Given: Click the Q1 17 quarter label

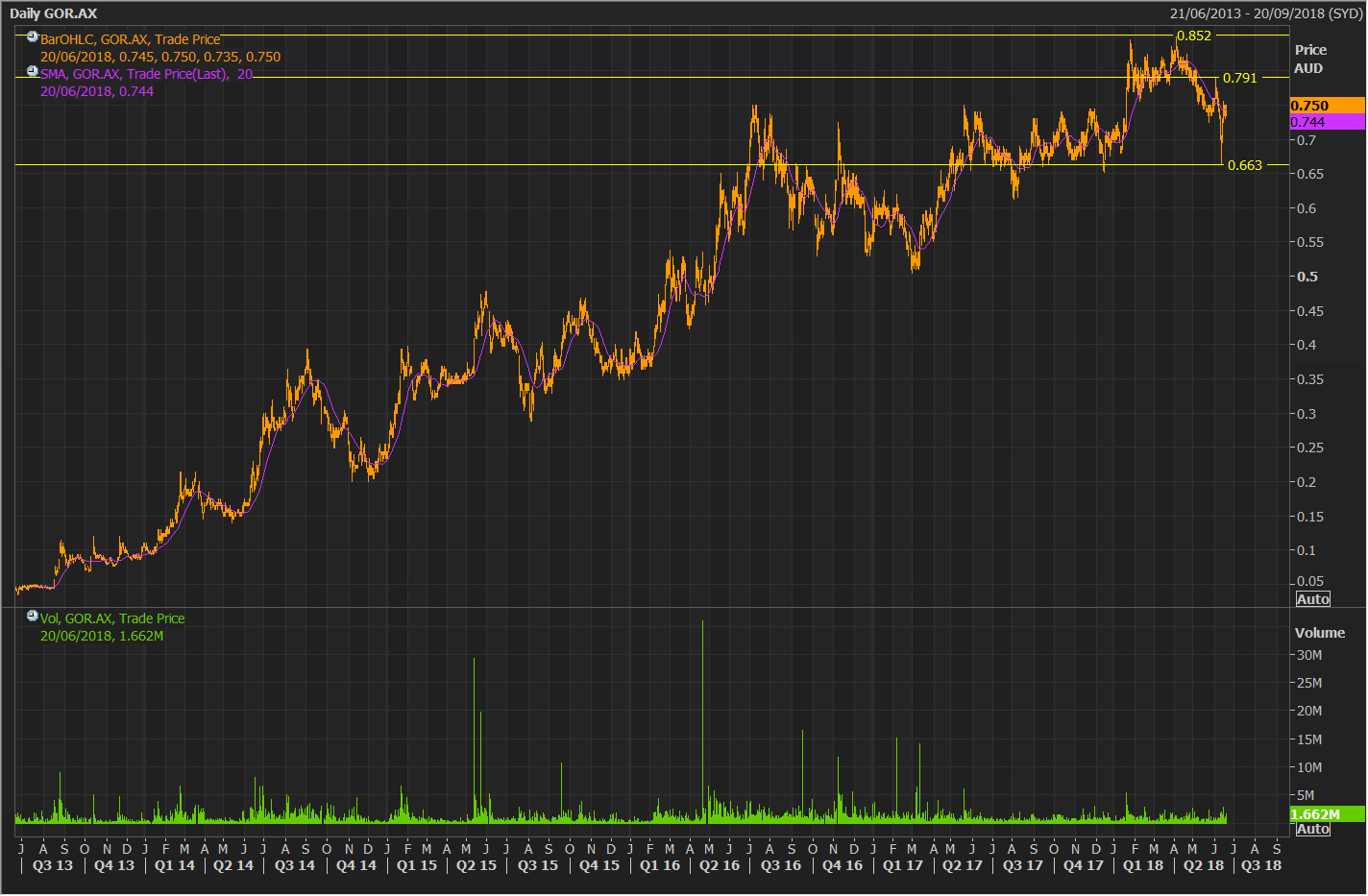Looking at the screenshot, I should (903, 865).
